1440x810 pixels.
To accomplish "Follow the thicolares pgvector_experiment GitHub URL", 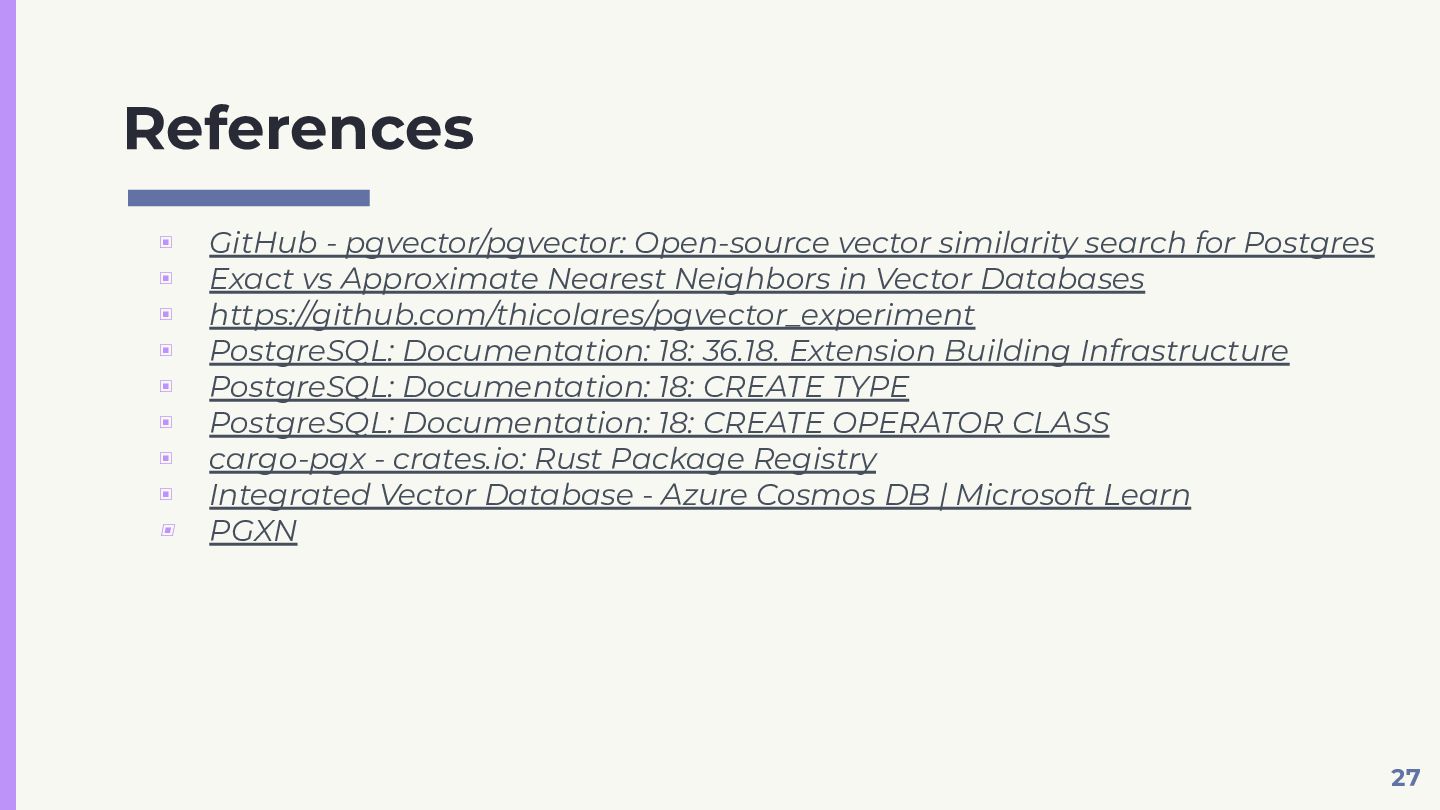I will [591, 315].
